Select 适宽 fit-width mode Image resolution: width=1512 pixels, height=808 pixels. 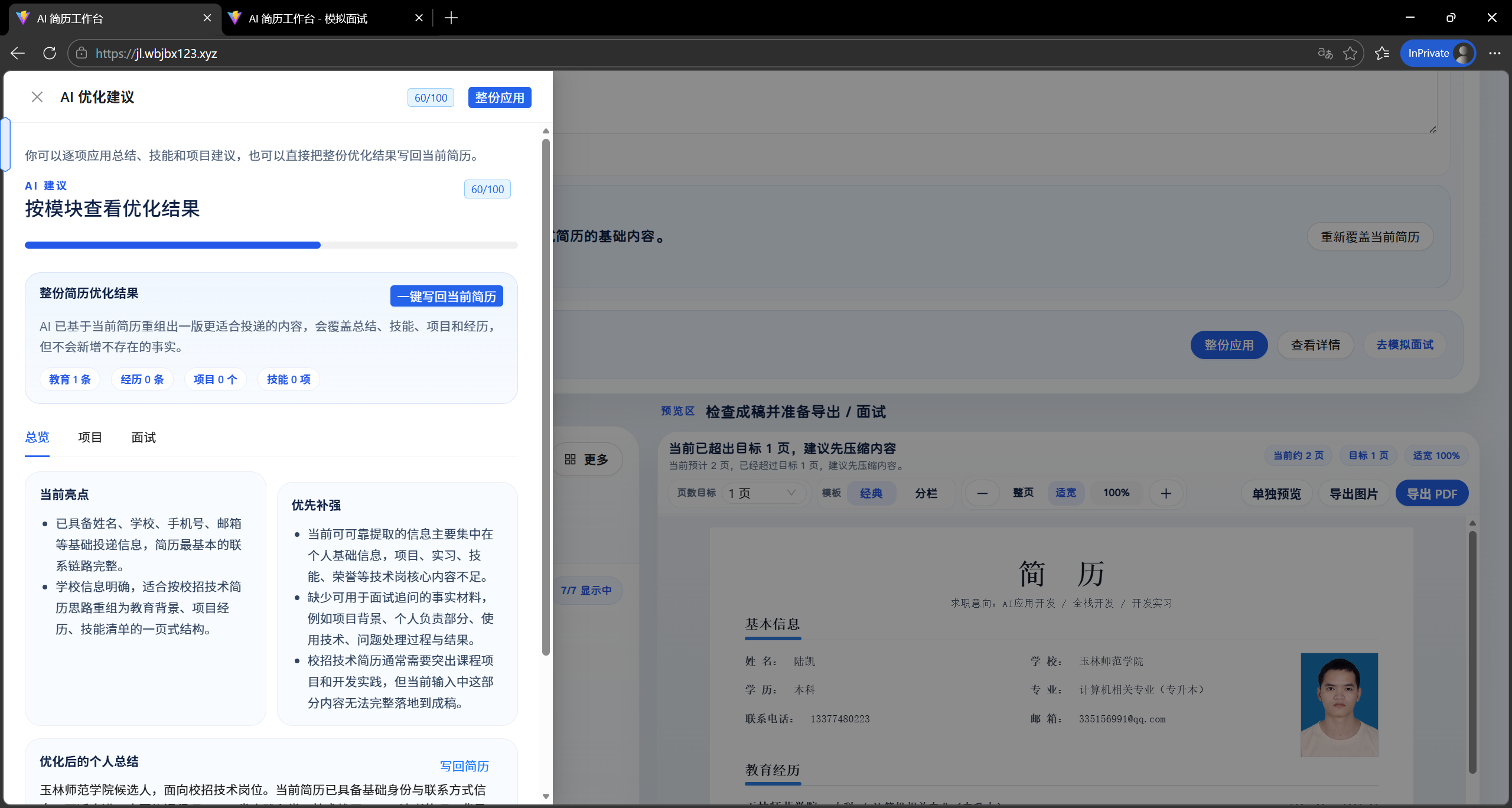[1065, 493]
